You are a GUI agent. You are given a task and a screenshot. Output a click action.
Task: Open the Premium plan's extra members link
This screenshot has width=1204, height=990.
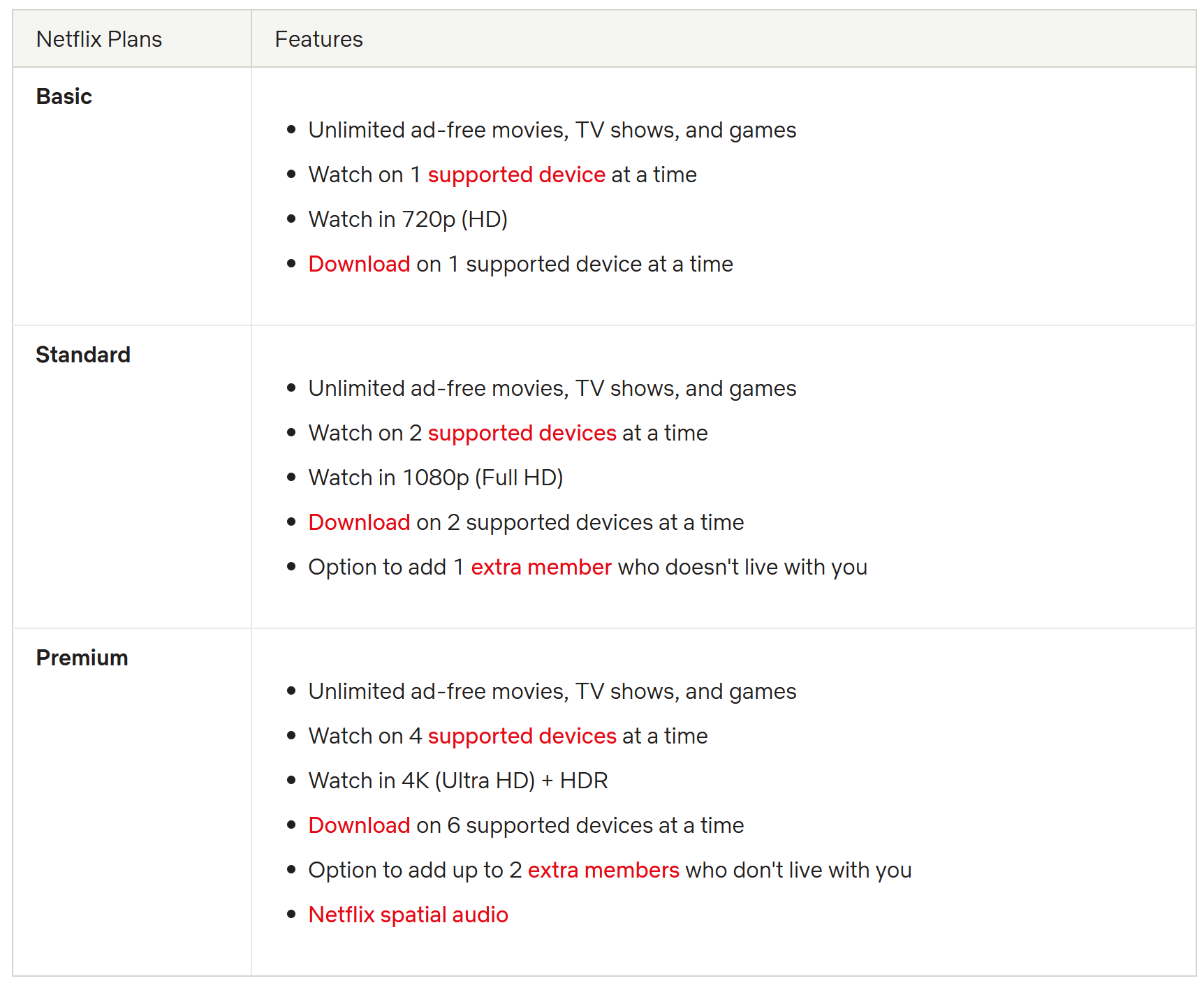click(x=603, y=870)
